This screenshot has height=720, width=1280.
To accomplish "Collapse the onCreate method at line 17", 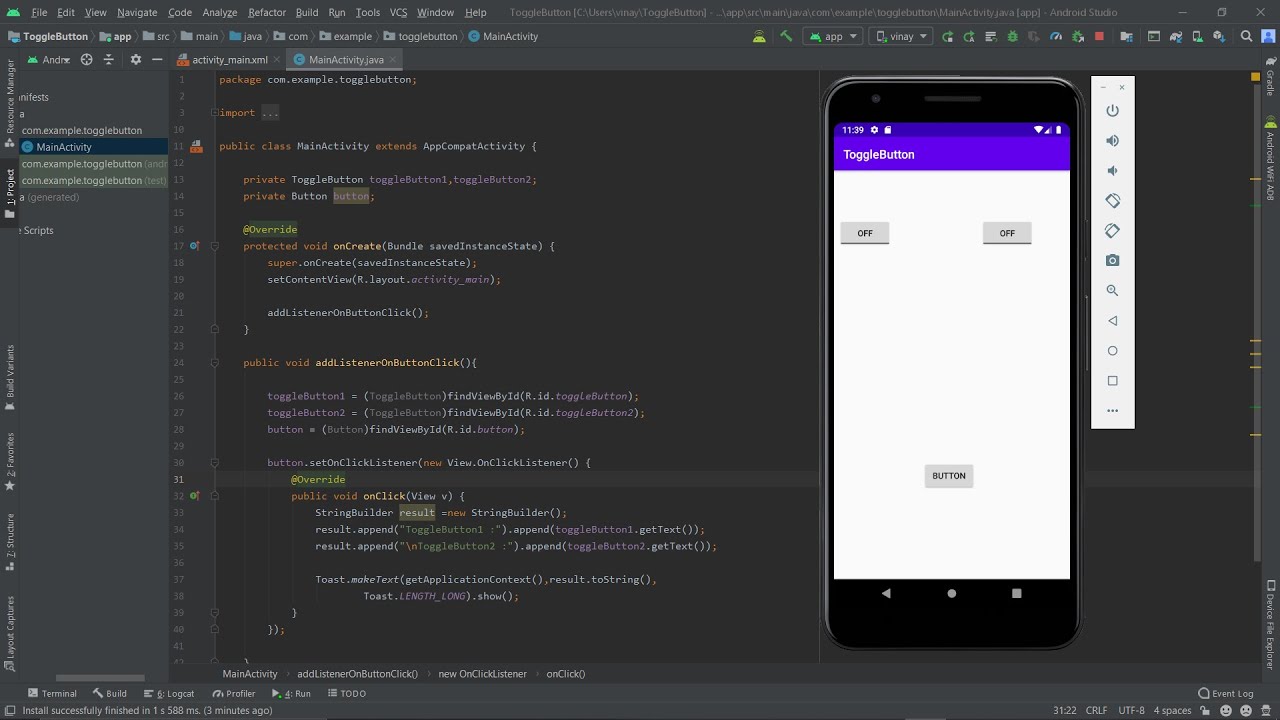I will [x=214, y=246].
